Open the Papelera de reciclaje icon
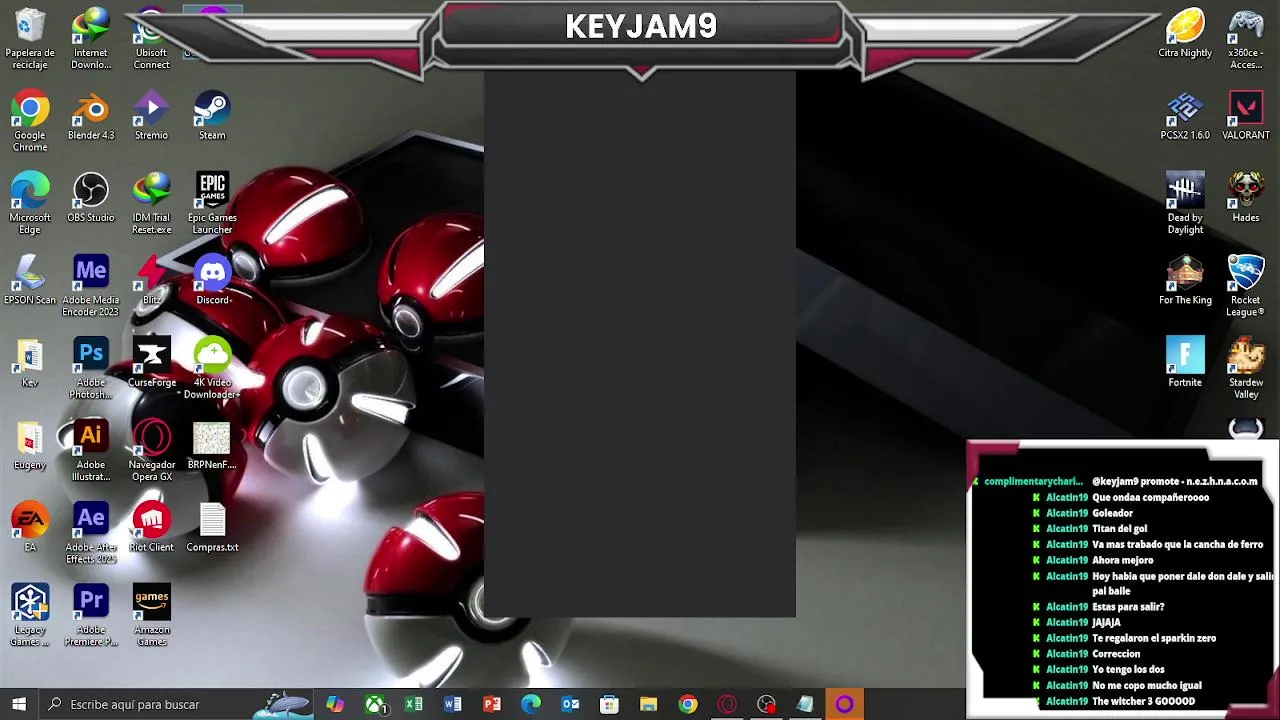Screen dimensions: 1280x720 point(30,39)
